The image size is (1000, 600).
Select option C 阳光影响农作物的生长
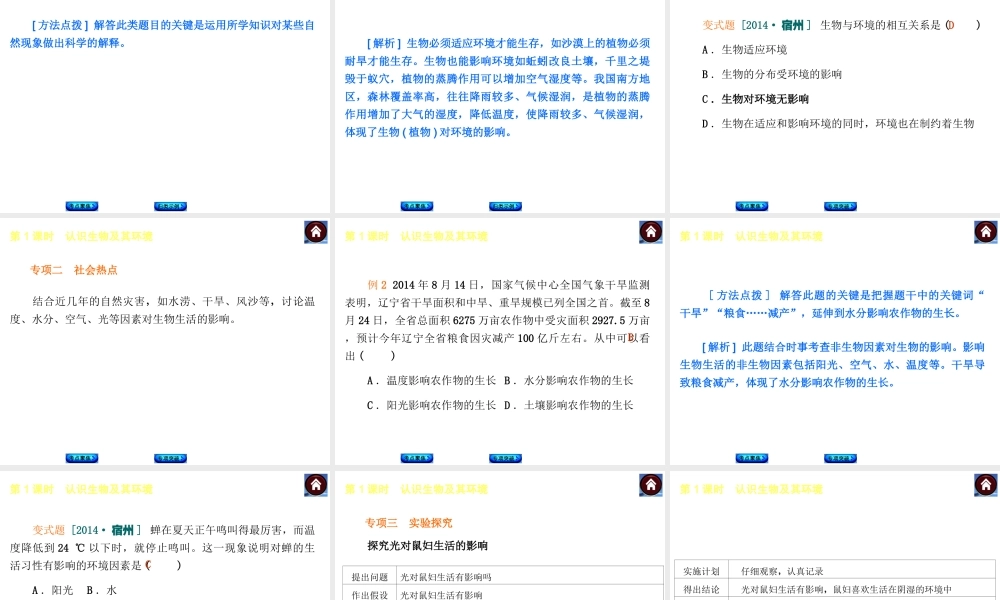point(431,405)
